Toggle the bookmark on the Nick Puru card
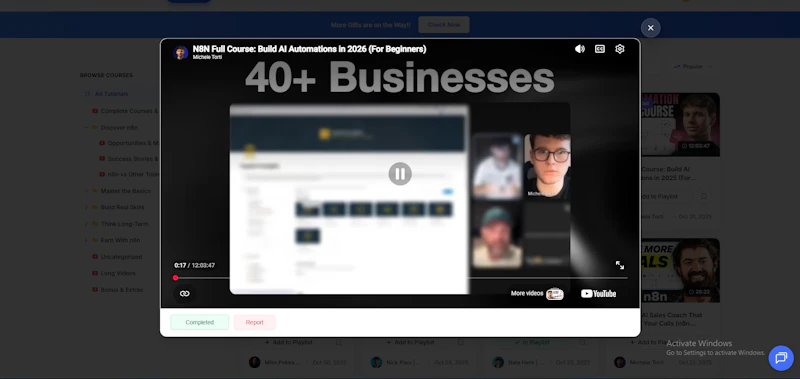Screen dimensions: 800x379 click(x=460, y=342)
